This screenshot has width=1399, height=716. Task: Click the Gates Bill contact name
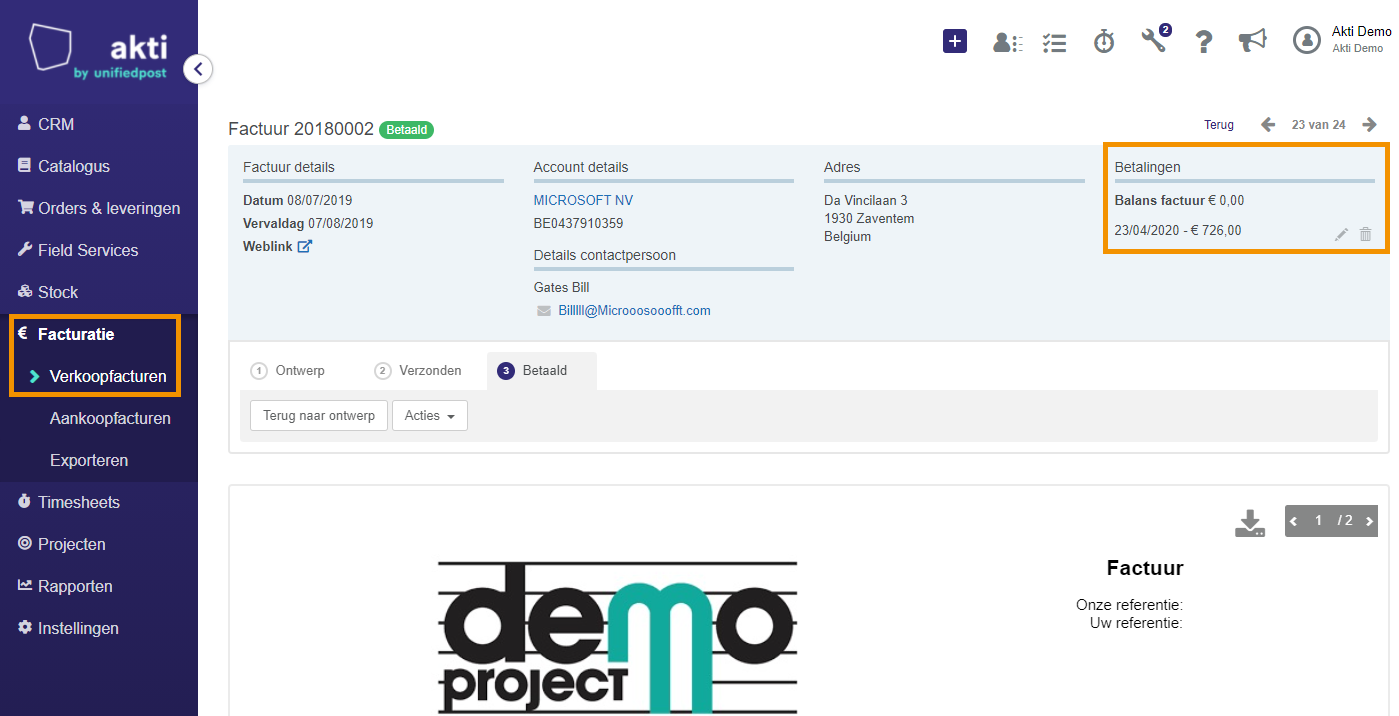click(x=562, y=288)
